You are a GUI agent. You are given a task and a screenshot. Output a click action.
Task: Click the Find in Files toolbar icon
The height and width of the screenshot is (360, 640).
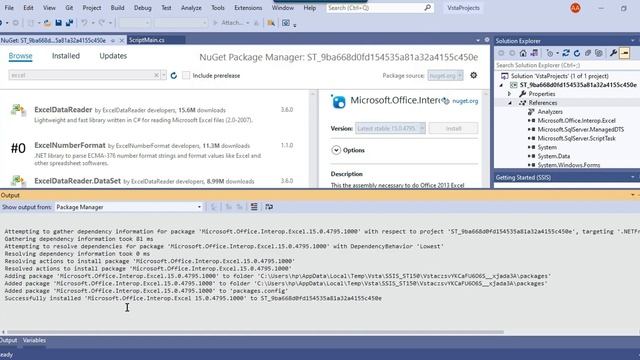coord(271,23)
